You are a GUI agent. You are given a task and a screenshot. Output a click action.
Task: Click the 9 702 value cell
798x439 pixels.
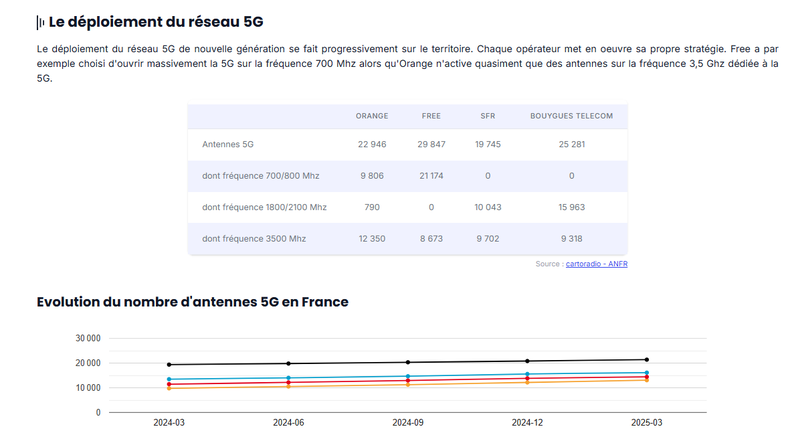(488, 239)
